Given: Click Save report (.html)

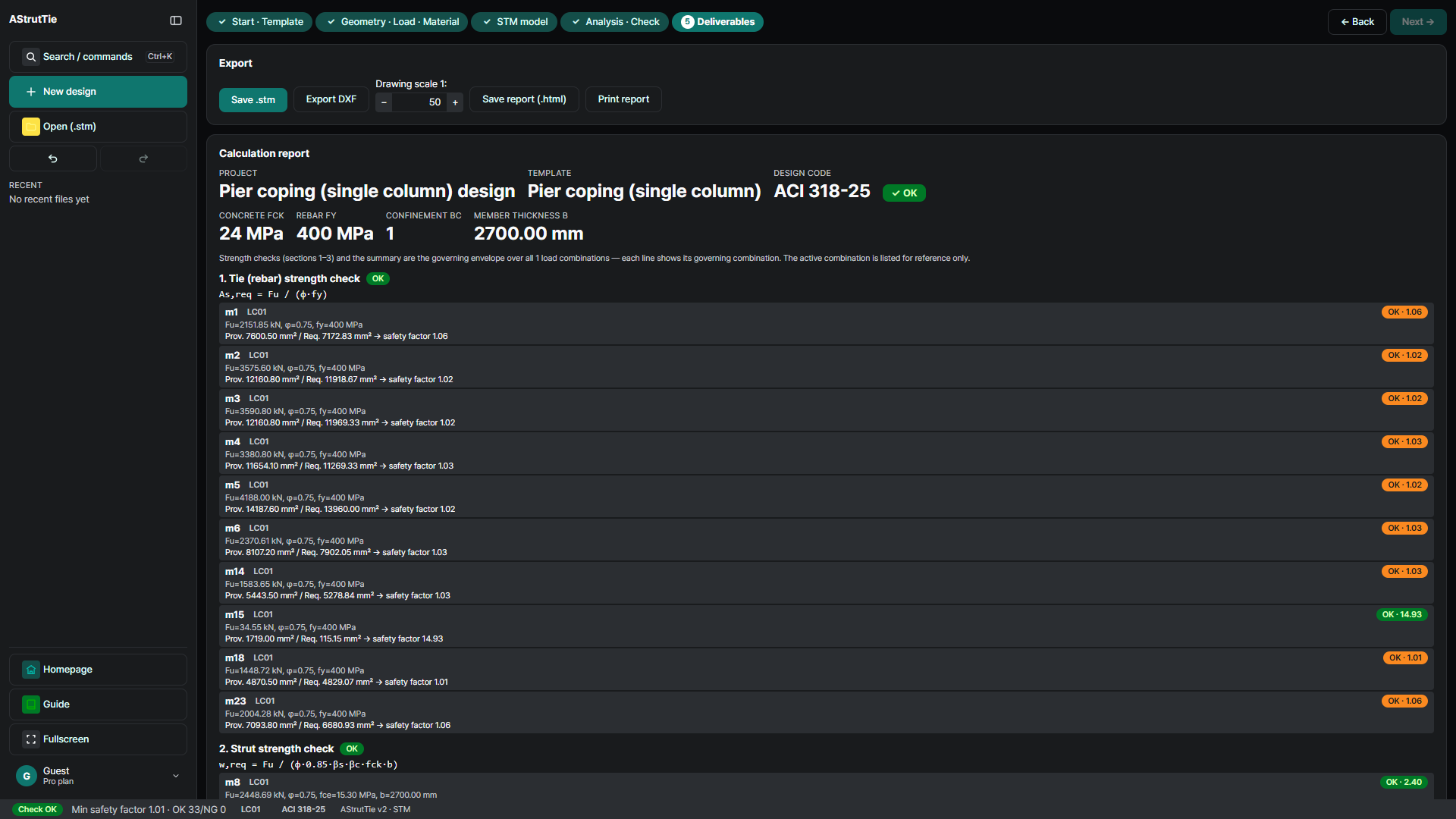Looking at the screenshot, I should (x=524, y=99).
